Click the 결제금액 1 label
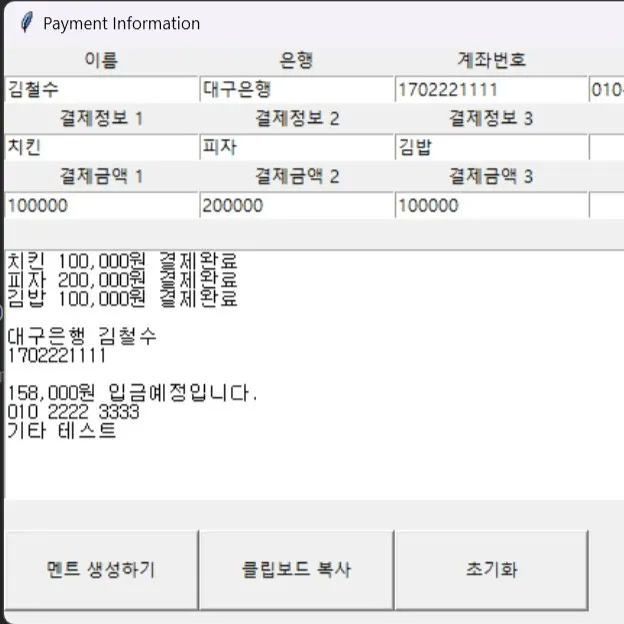Image resolution: width=624 pixels, height=624 pixels. click(x=101, y=176)
